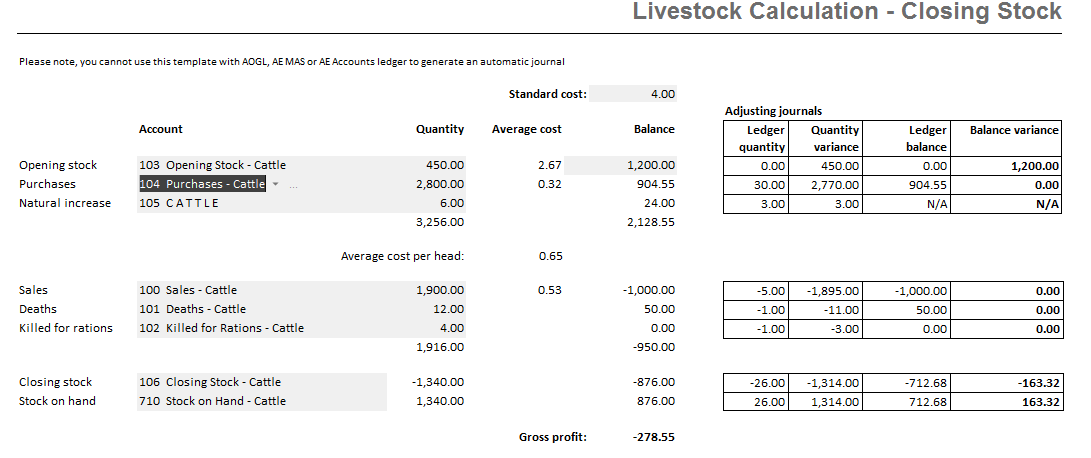Viewport: 1091px width, 458px height.
Task: Select the Opening stock balance variance 1,200.00
Action: [1035, 166]
